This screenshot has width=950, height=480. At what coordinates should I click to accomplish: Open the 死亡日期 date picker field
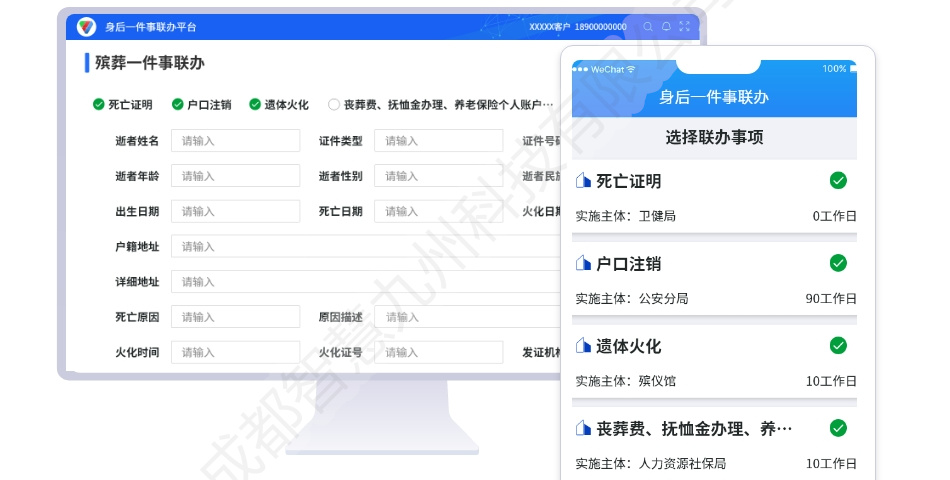pos(438,211)
